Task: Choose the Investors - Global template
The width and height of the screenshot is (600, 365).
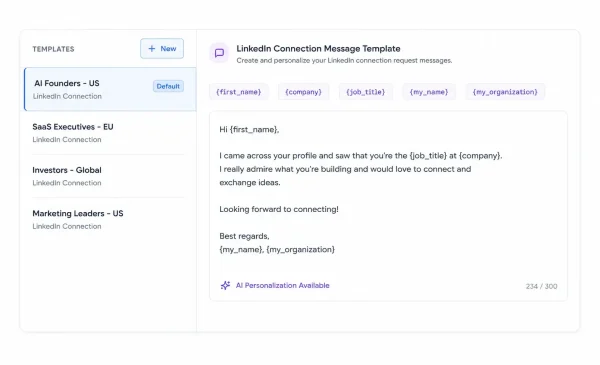Action: click(108, 176)
